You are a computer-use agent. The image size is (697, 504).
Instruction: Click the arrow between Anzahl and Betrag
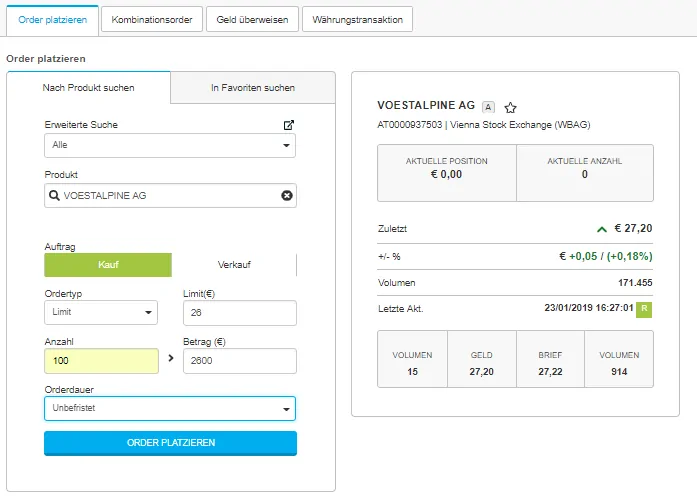[x=171, y=358]
